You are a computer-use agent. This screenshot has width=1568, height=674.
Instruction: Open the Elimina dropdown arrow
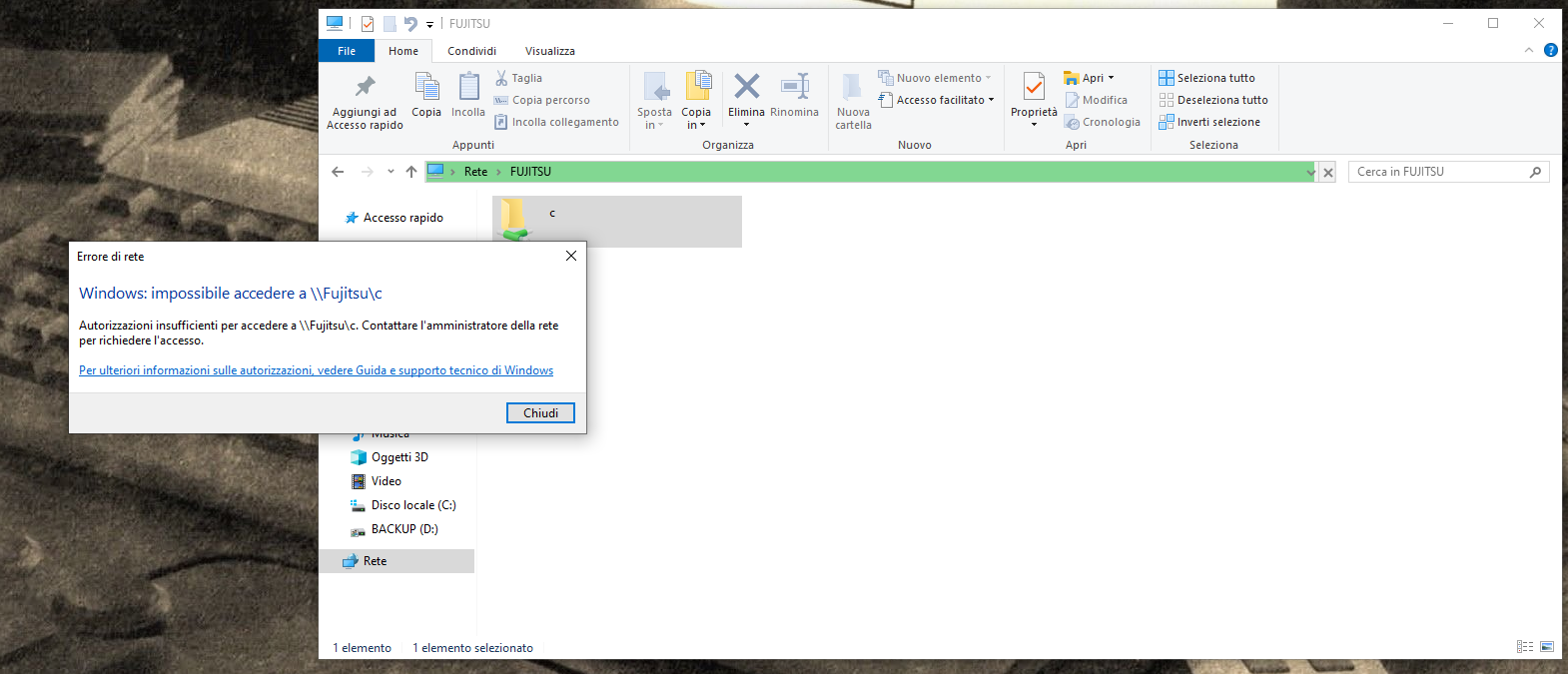click(x=746, y=125)
